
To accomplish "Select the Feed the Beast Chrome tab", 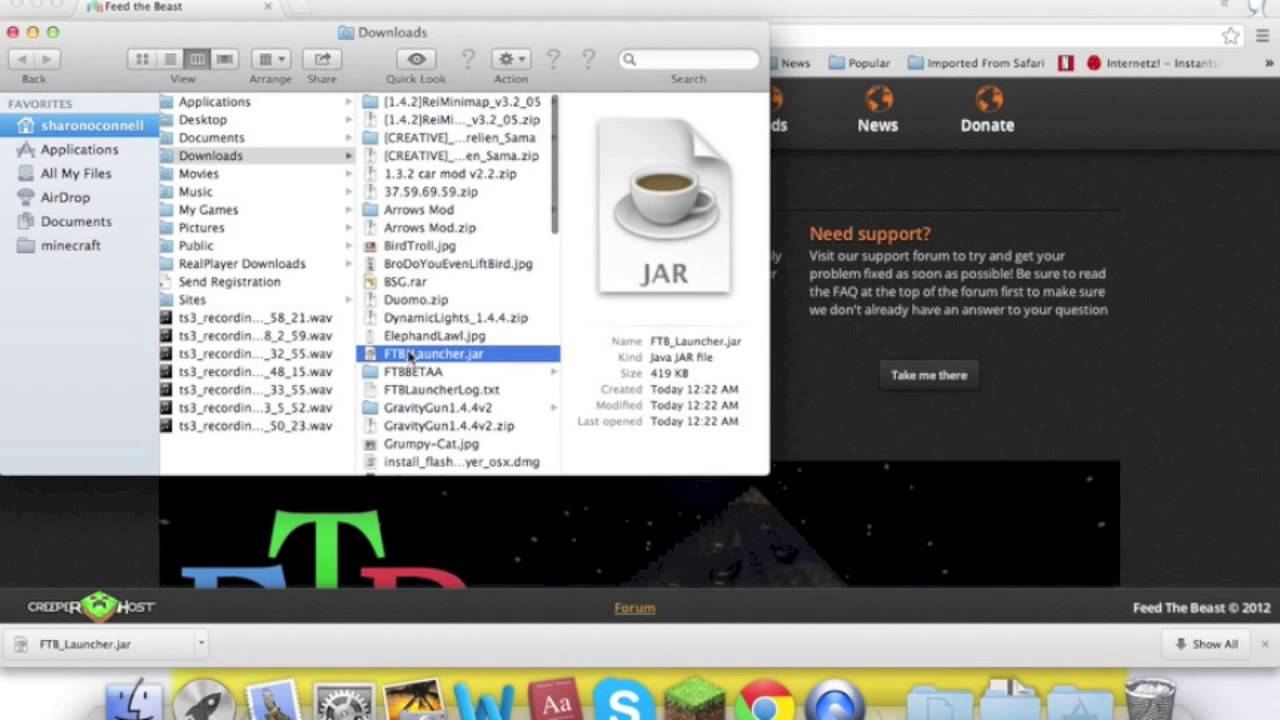I will 180,7.
